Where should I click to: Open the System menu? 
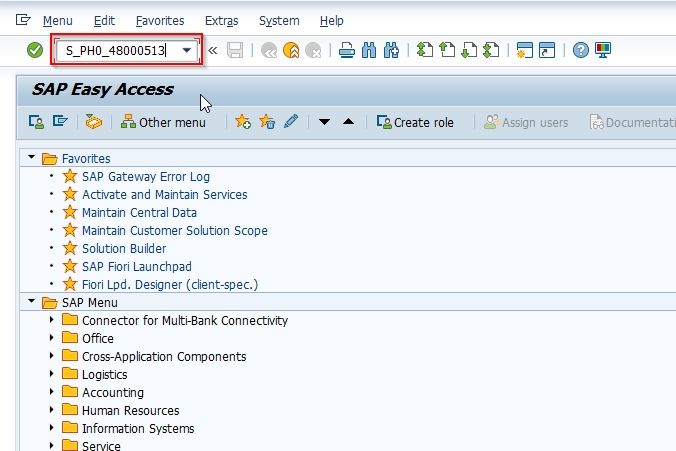click(x=279, y=21)
